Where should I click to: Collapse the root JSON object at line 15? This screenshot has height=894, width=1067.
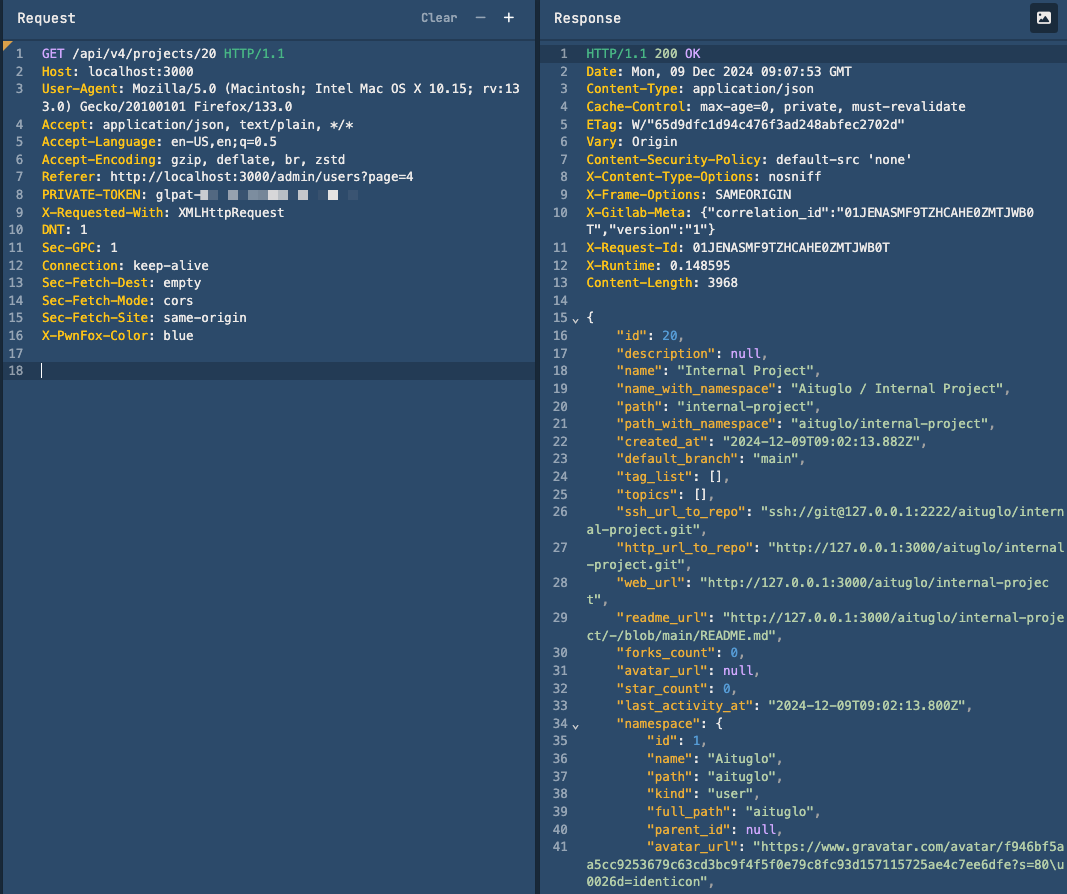(x=575, y=318)
